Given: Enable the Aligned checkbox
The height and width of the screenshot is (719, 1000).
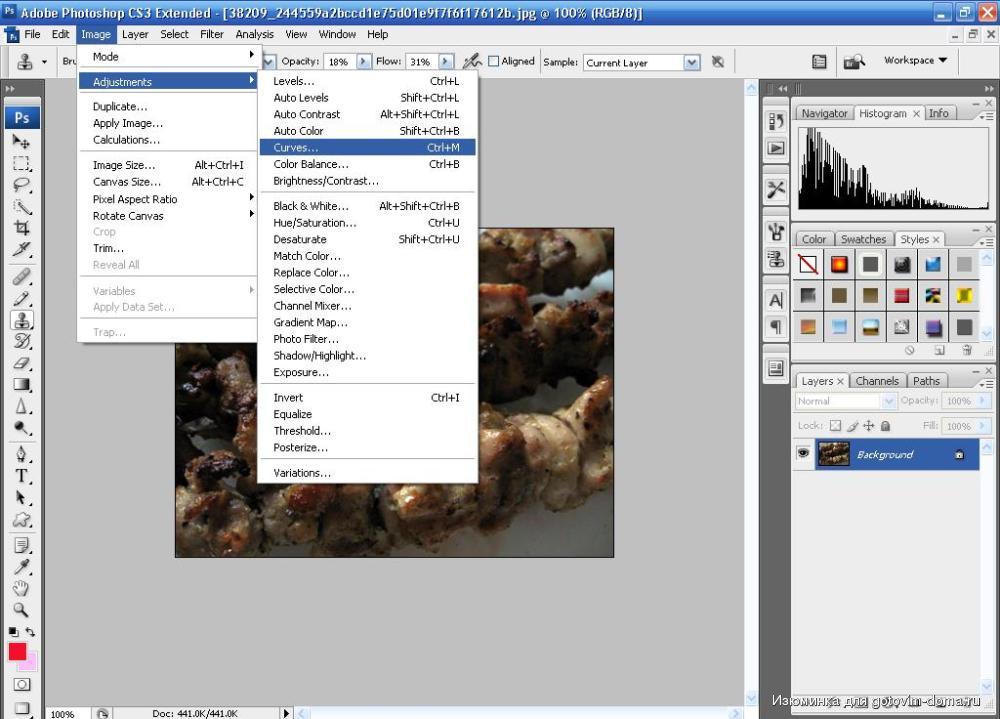Looking at the screenshot, I should tap(493, 61).
